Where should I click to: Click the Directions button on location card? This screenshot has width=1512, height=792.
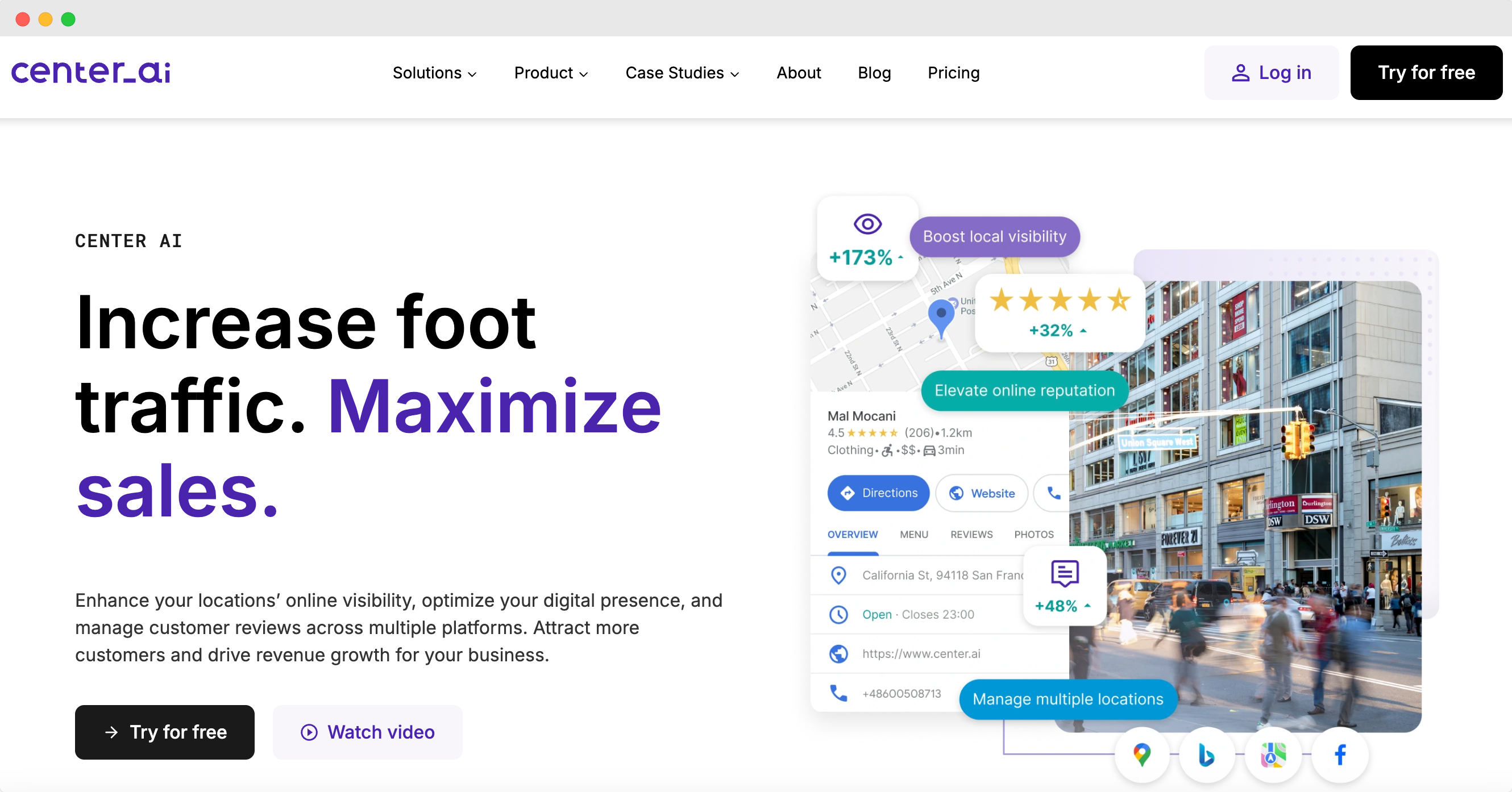tap(877, 492)
